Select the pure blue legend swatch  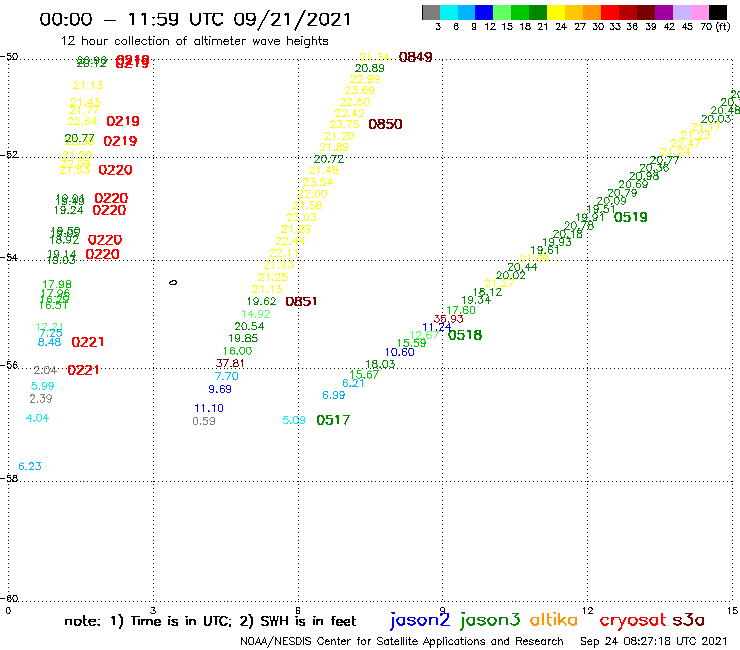coord(485,12)
